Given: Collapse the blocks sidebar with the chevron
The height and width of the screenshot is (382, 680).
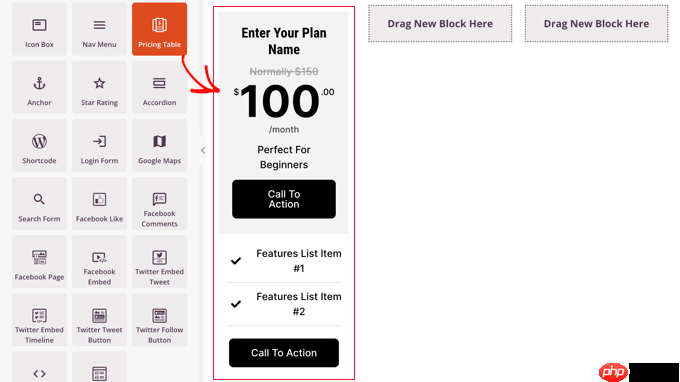Looking at the screenshot, I should [x=203, y=150].
